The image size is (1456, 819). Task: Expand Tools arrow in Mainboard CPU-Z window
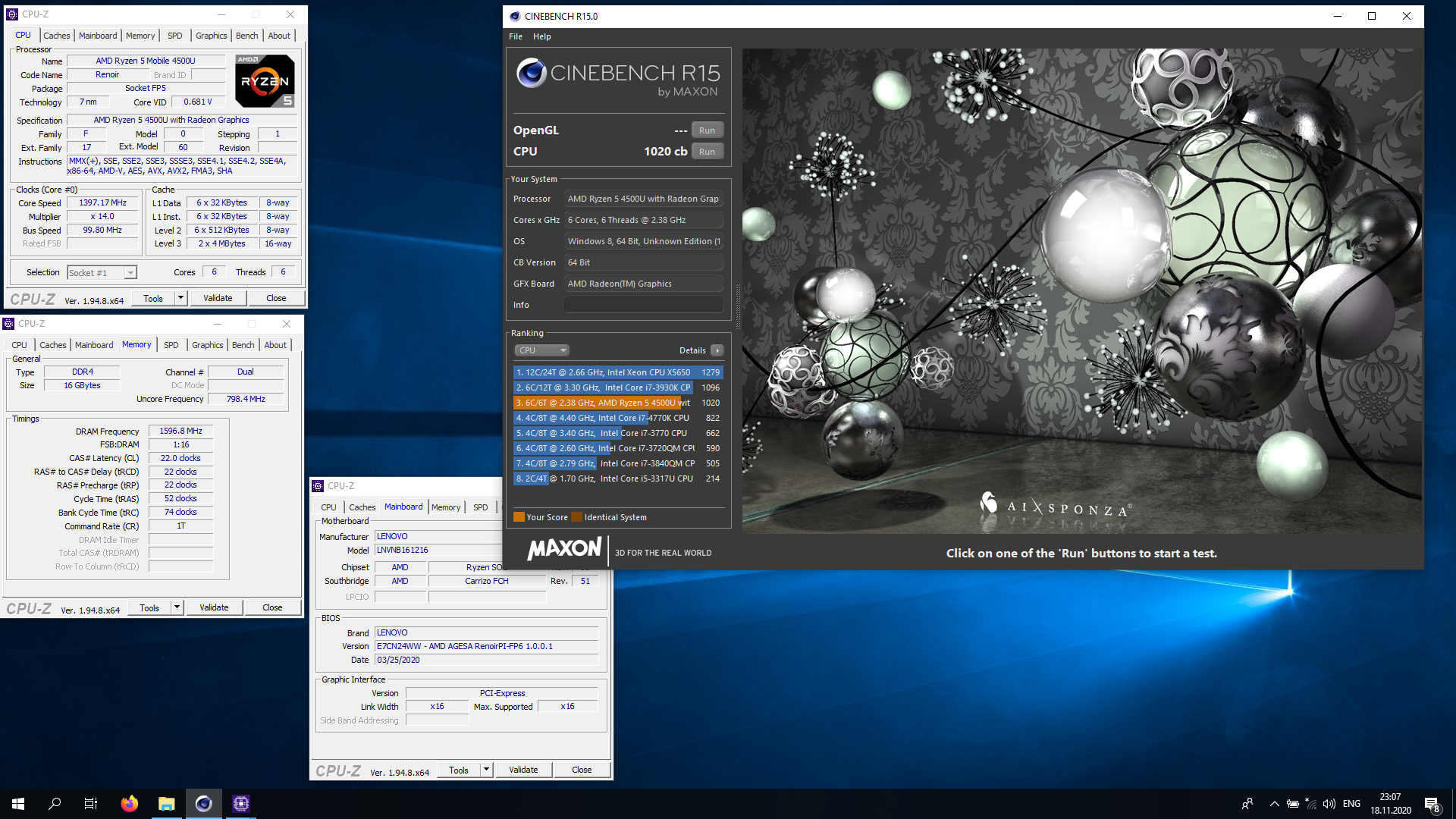click(x=486, y=770)
